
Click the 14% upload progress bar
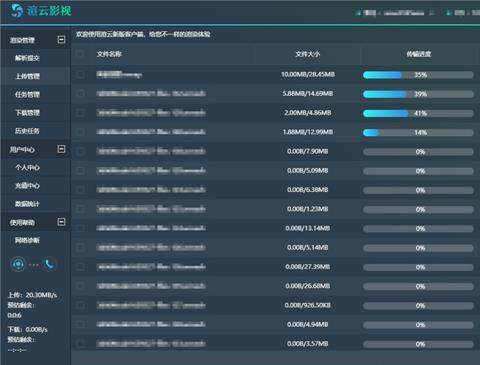418,133
